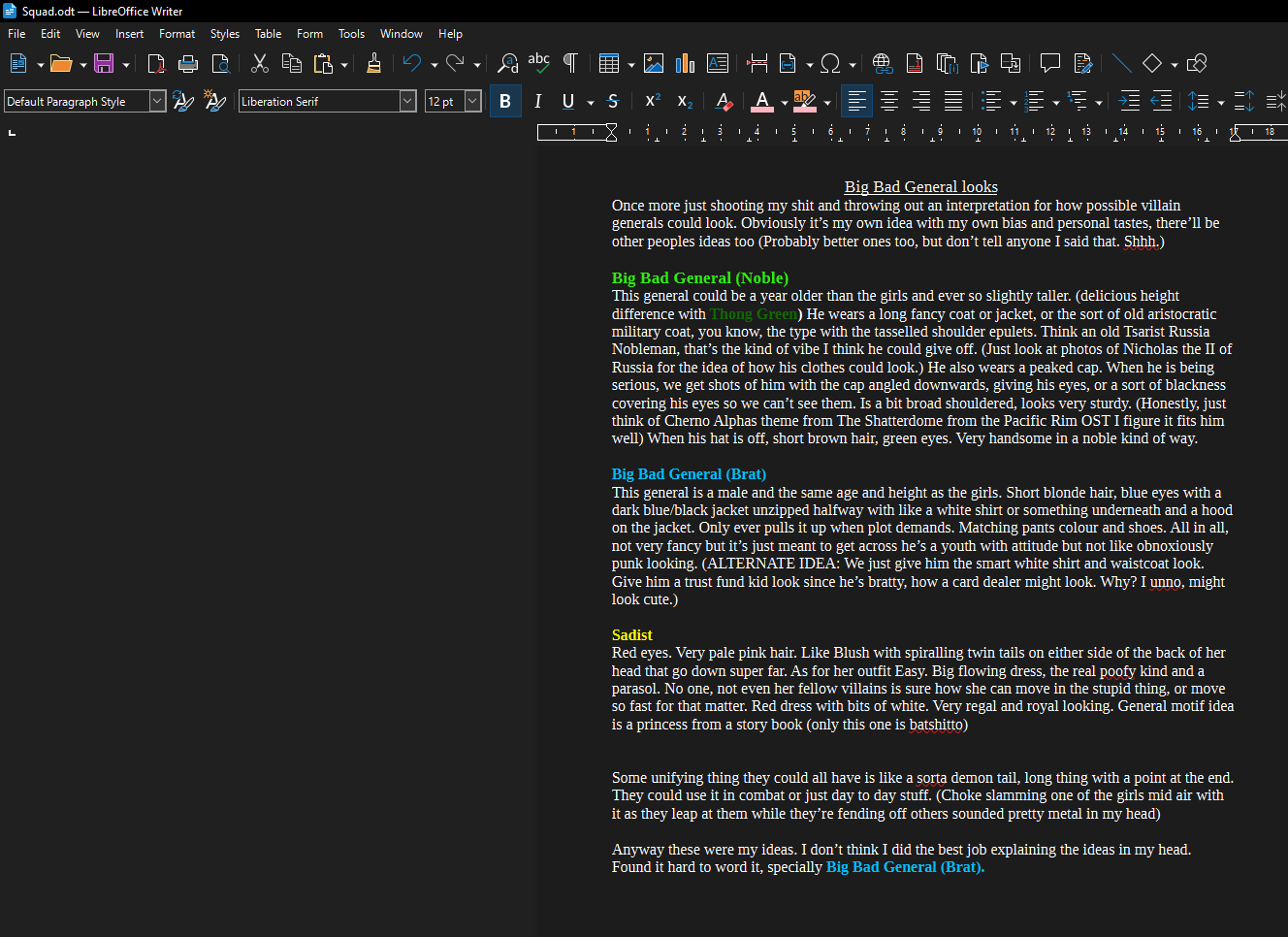Insert an image
The image size is (1288, 937).
654,64
